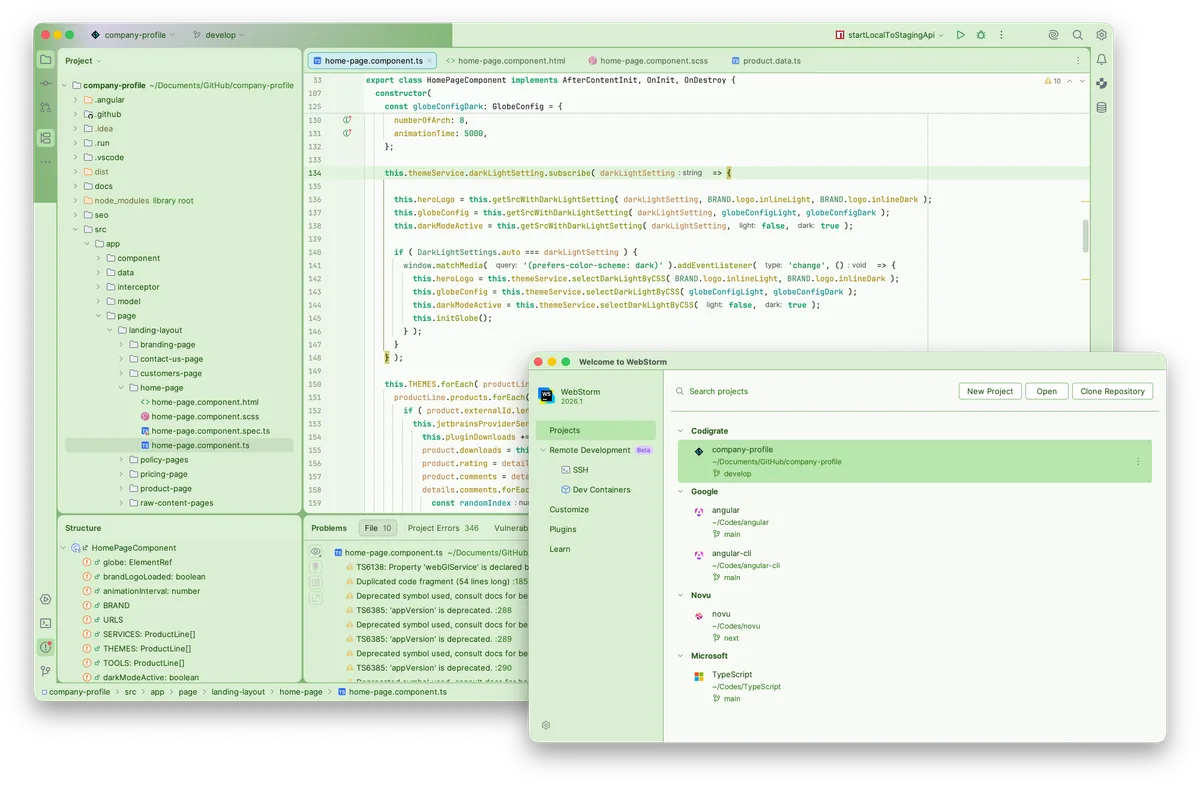This screenshot has height=787, width=1200.
Task: Open Learn in the Welcome sidebar
Action: [x=560, y=549]
